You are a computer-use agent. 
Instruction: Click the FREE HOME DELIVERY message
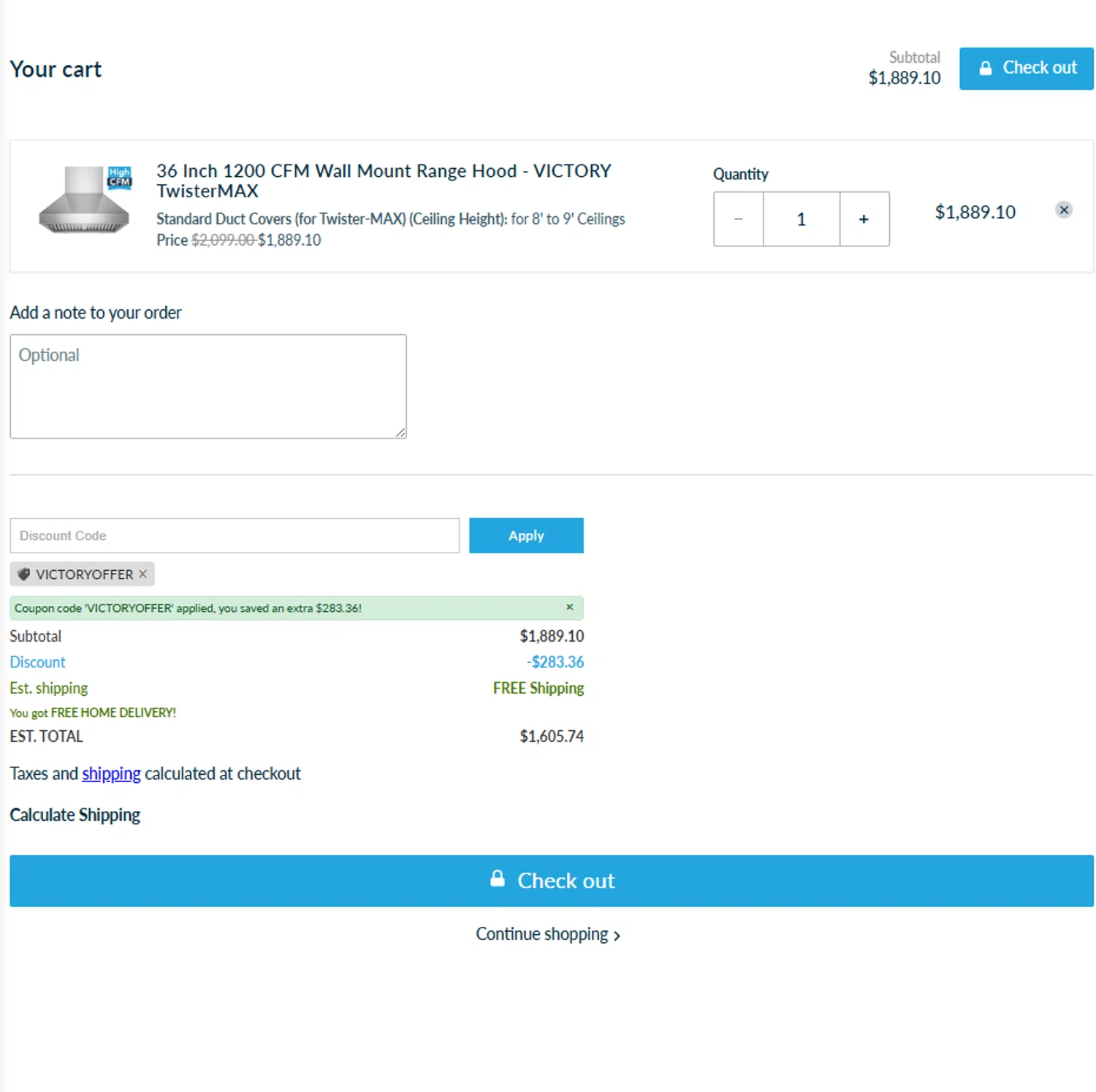[93, 712]
